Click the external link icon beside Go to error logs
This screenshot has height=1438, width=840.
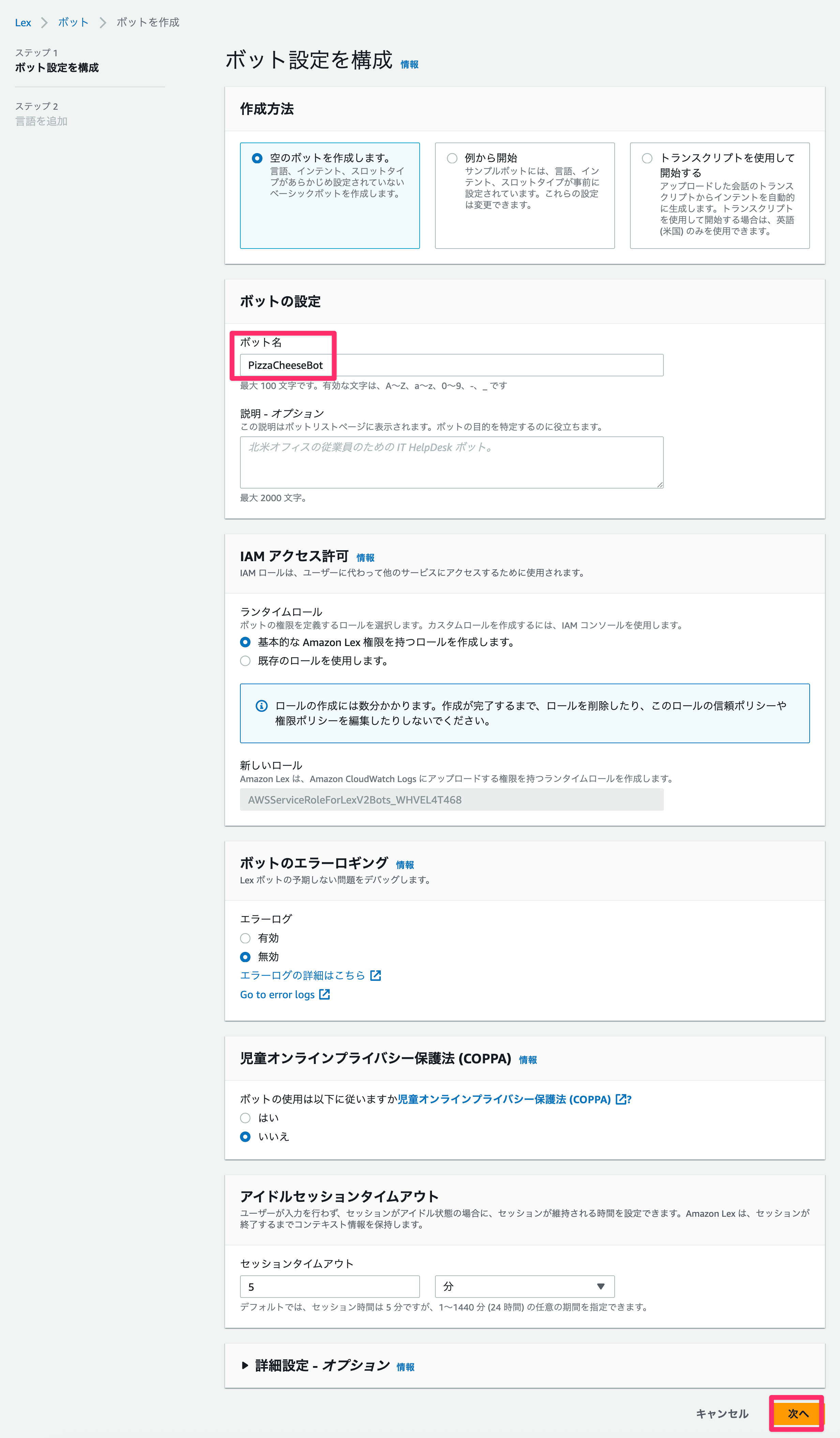pos(324,994)
